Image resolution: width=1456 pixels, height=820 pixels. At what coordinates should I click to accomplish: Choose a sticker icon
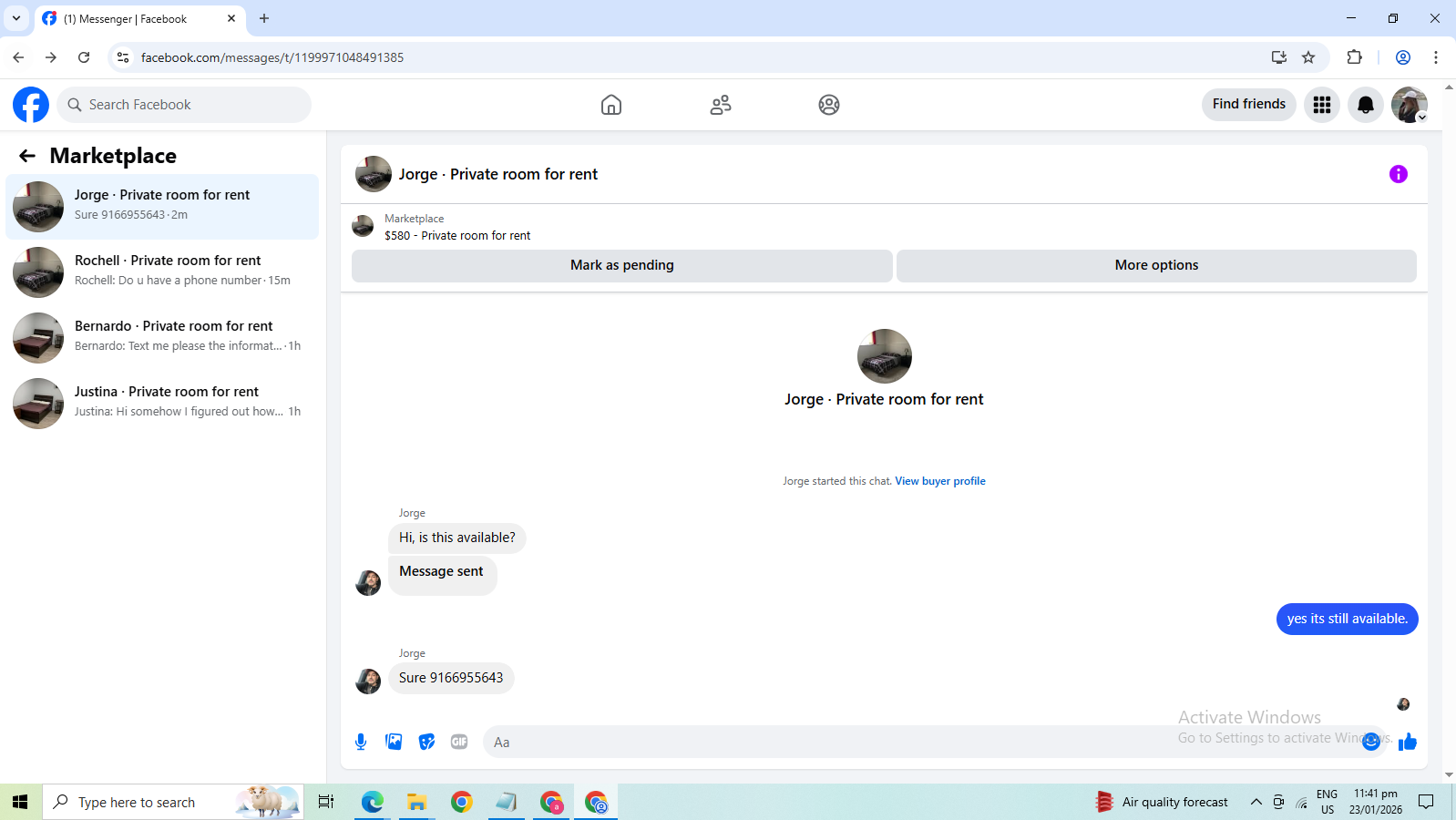point(426,742)
